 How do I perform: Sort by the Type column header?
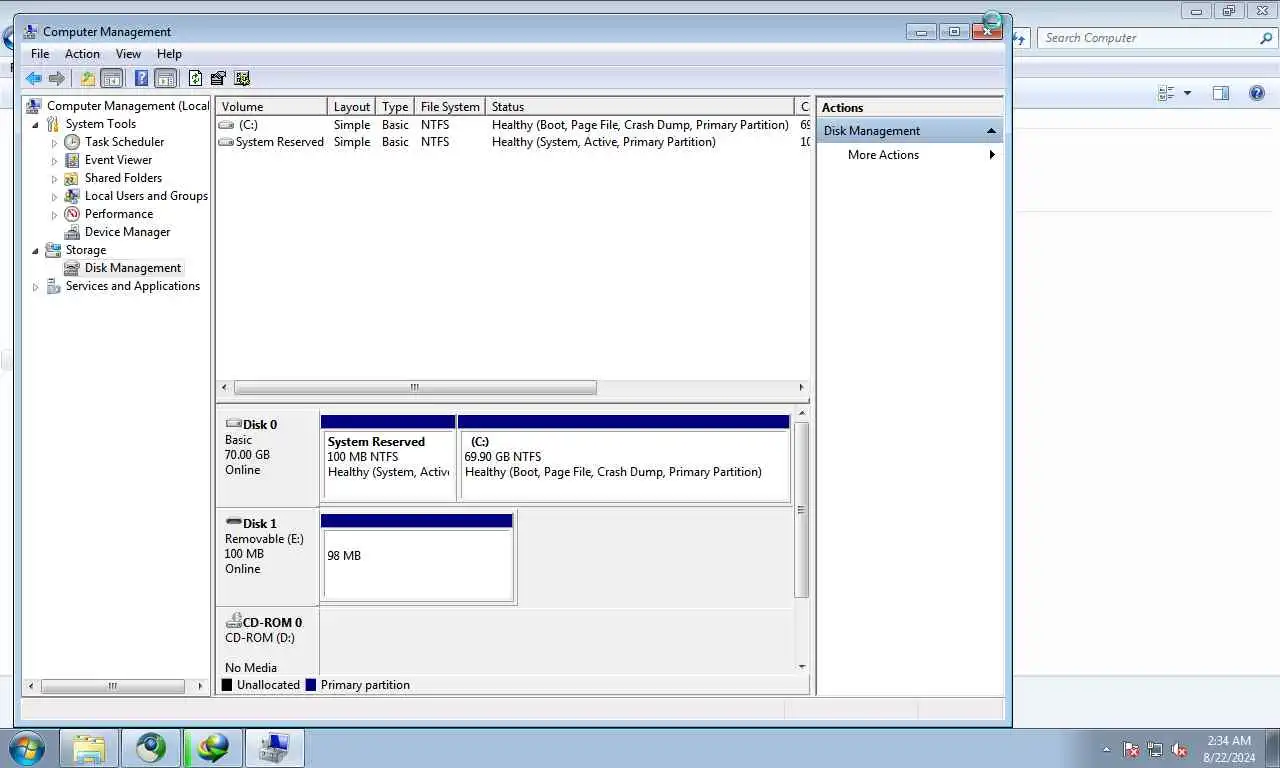[x=395, y=107]
